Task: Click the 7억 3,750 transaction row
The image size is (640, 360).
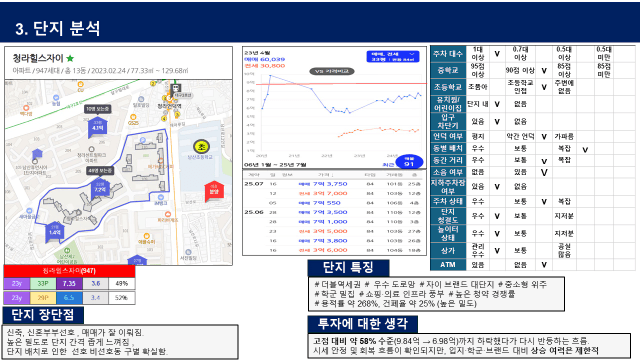Action: [333, 184]
